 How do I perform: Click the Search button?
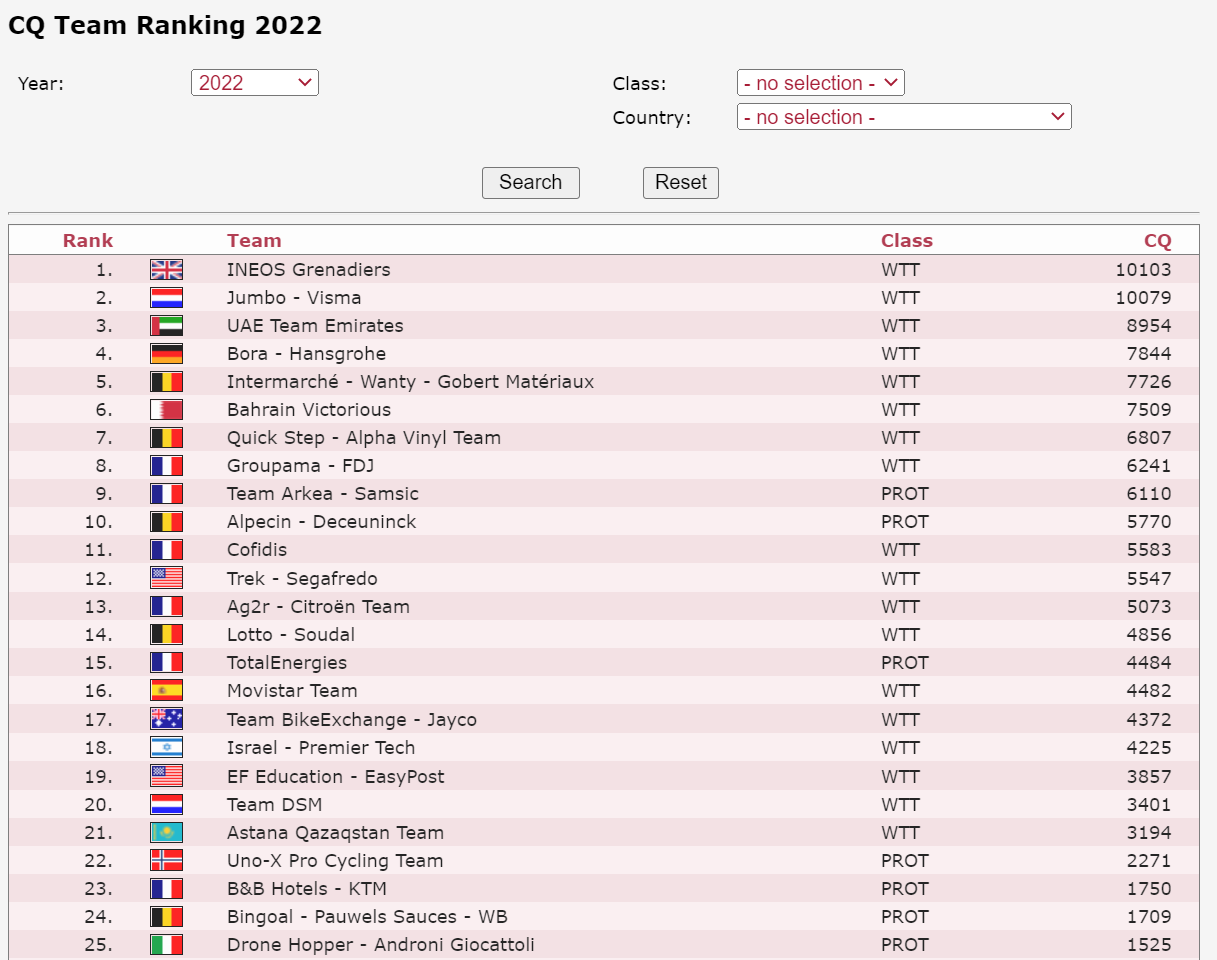[x=531, y=182]
